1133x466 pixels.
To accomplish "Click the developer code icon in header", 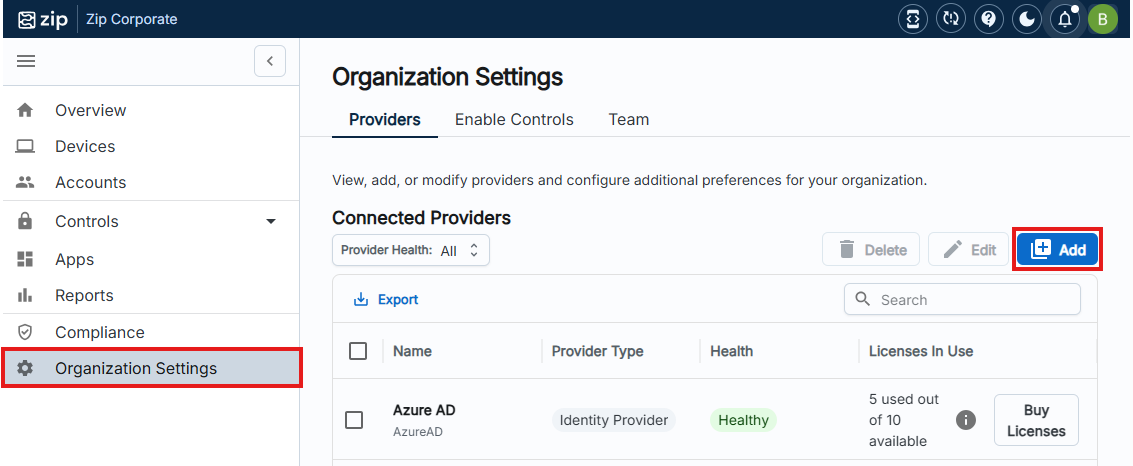I will point(913,19).
